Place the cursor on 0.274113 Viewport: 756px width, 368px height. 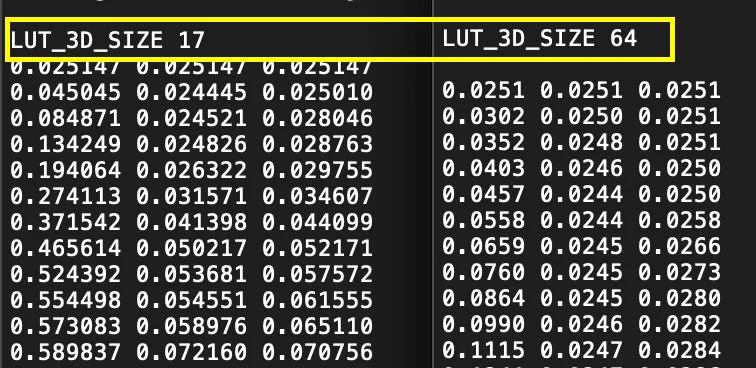(66, 196)
